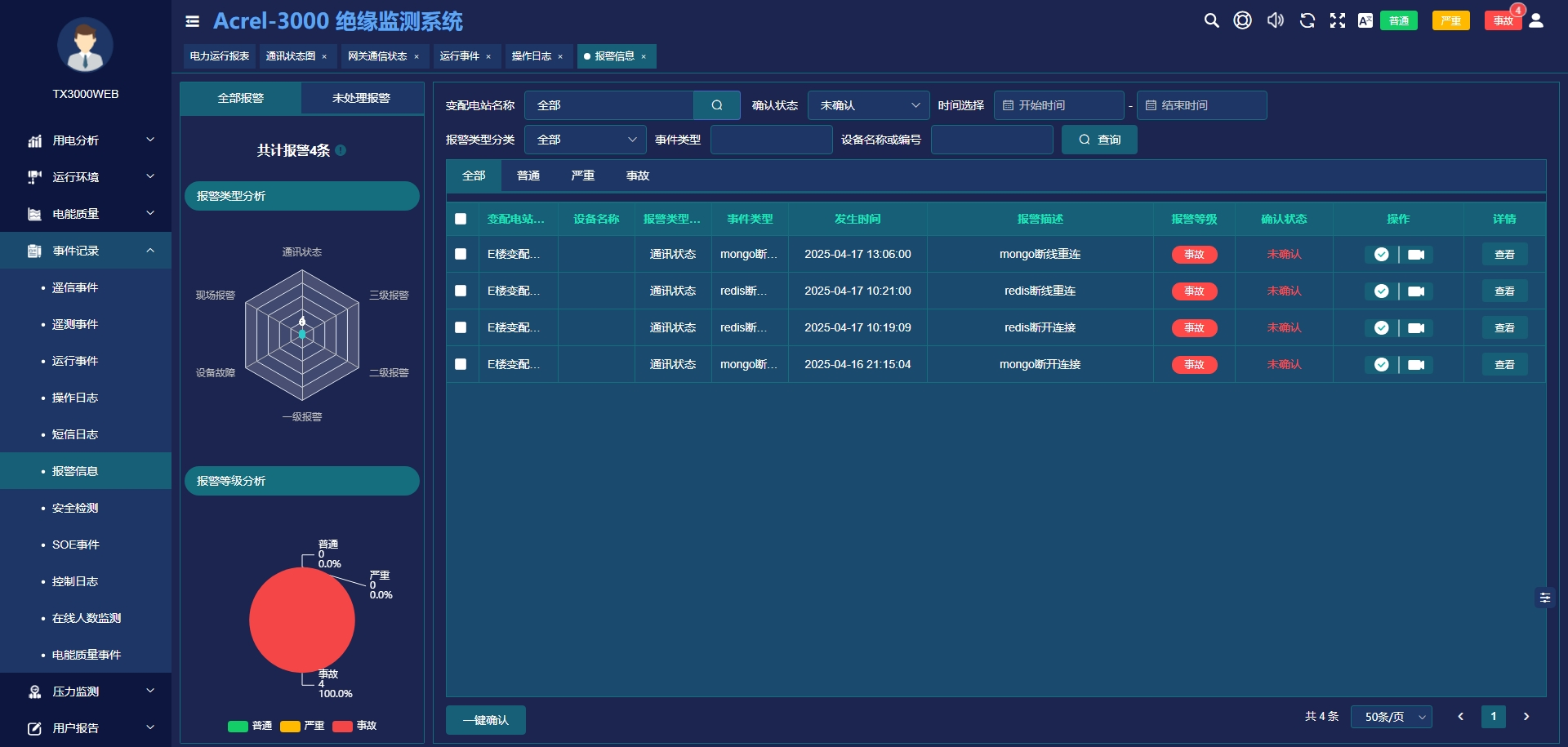1568x747 pixels.
Task: Open video camera icon for redis断线重连 row
Action: coord(1416,291)
